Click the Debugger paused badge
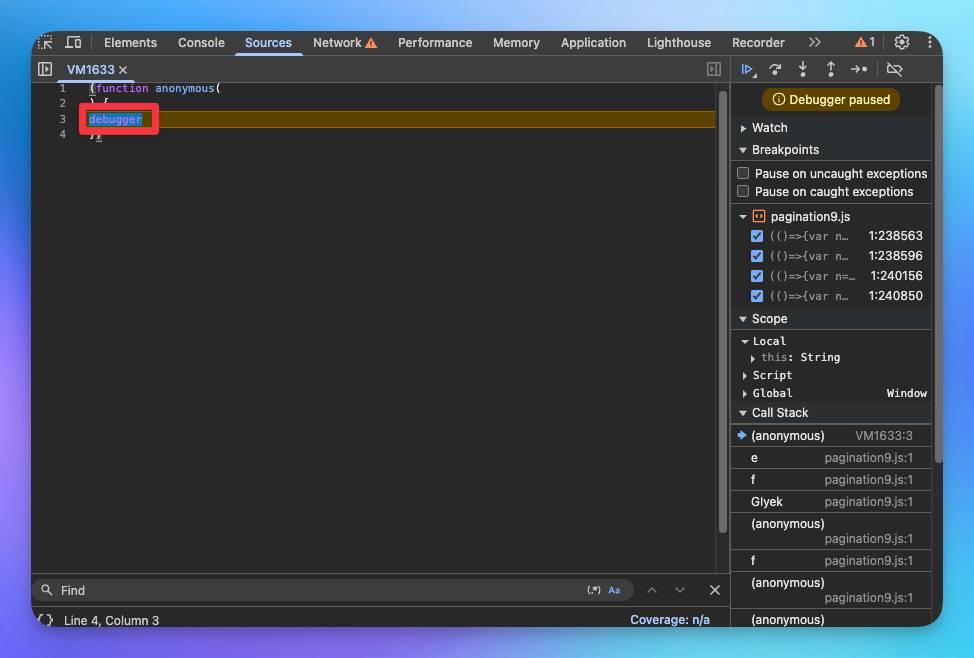Viewport: 974px width, 658px height. (x=831, y=99)
